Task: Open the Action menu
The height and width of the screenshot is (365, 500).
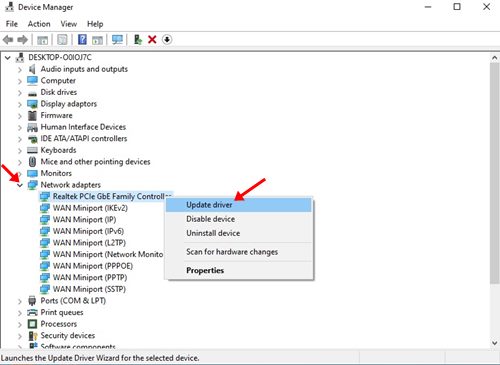Action: coord(39,24)
